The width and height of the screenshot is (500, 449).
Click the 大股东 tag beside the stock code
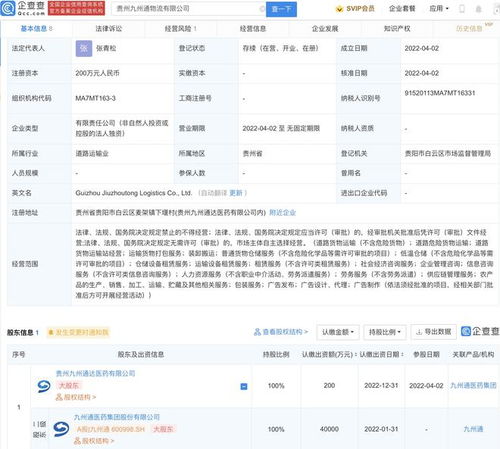tap(163, 429)
